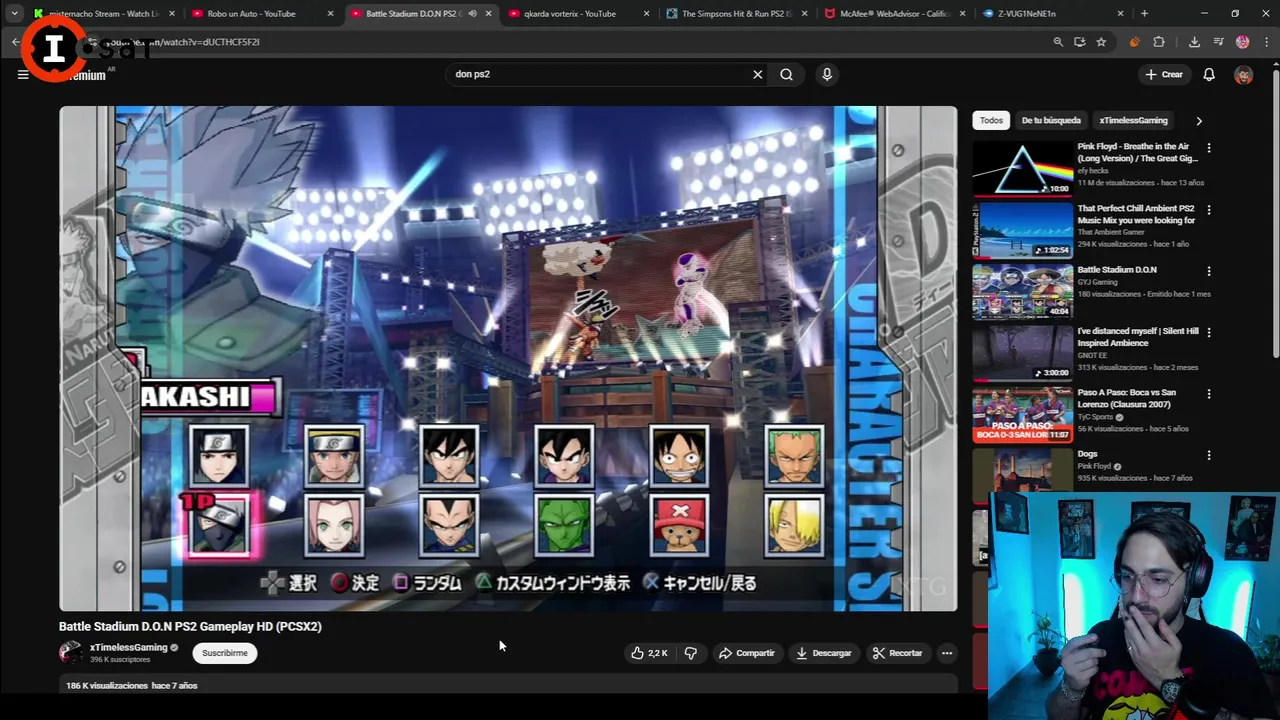Open the tab search dropdown arrow
The width and height of the screenshot is (1280, 720).
(14, 14)
